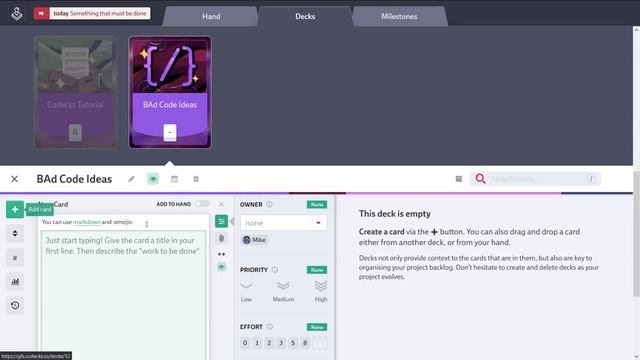This screenshot has width=640, height=360.
Task: Open the deck calendar icon
Action: click(x=174, y=179)
